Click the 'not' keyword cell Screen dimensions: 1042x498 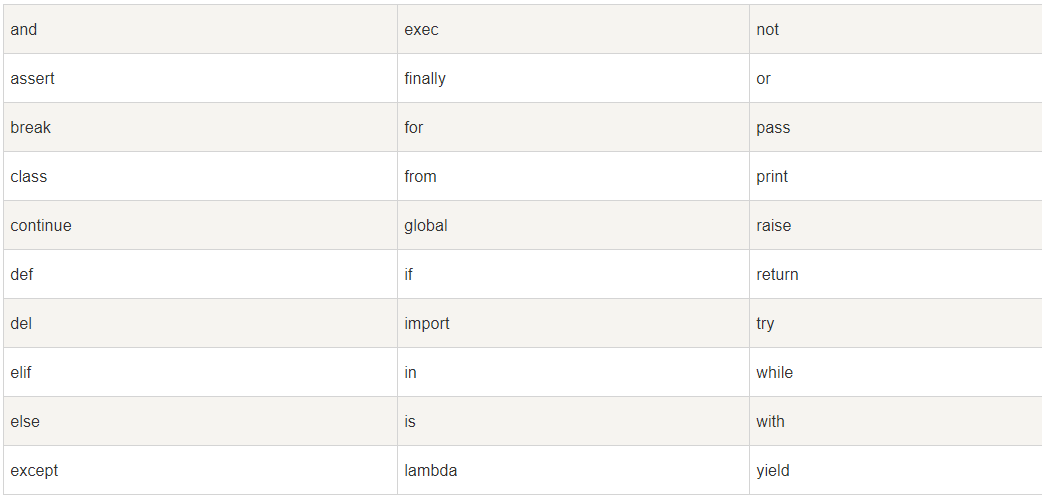[x=767, y=30]
